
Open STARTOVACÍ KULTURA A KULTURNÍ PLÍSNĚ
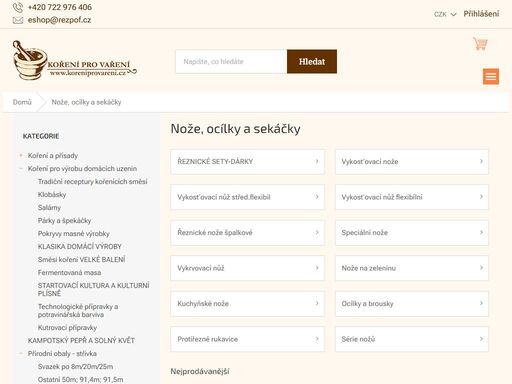point(93,289)
